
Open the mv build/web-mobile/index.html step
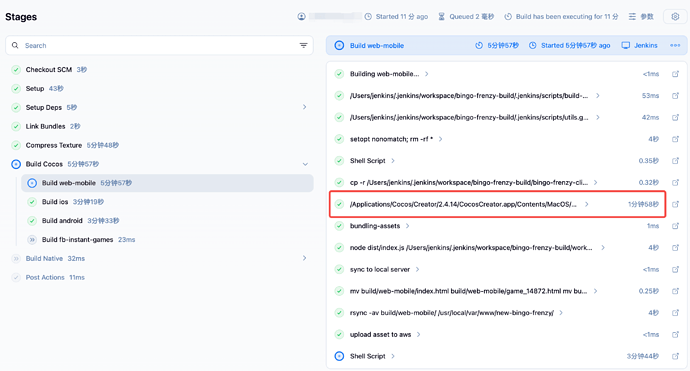[x=468, y=291]
